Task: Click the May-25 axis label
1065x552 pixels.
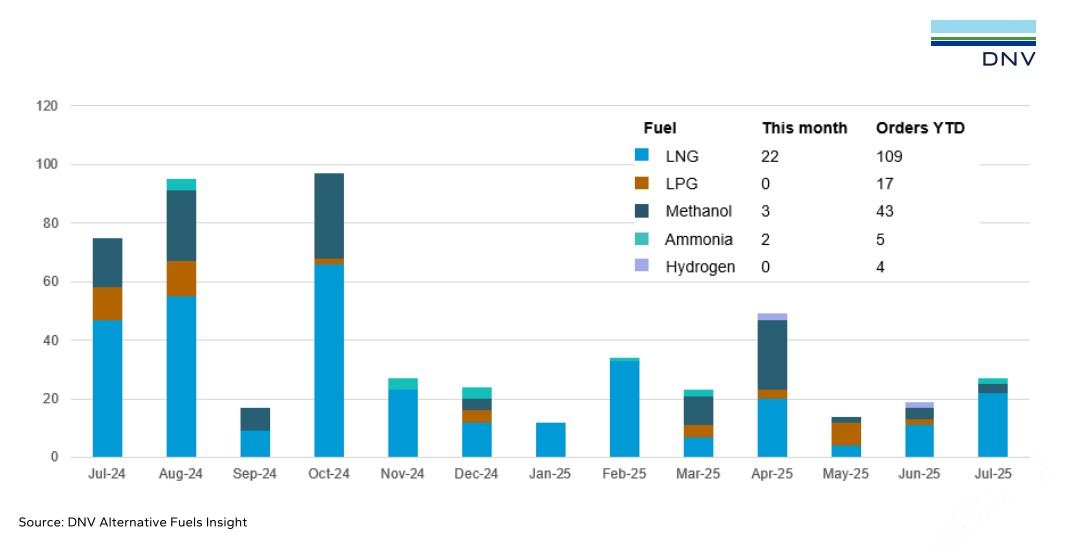Action: click(x=845, y=474)
